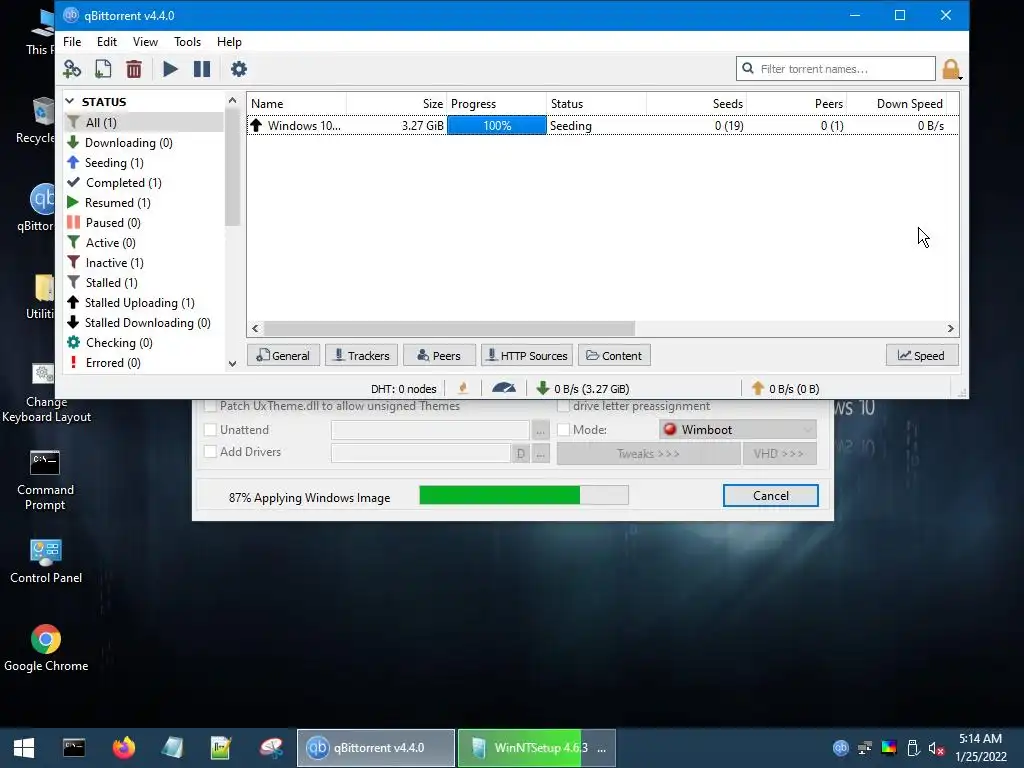Select the Inactive (1) filter
The width and height of the screenshot is (1024, 768).
click(144, 263)
